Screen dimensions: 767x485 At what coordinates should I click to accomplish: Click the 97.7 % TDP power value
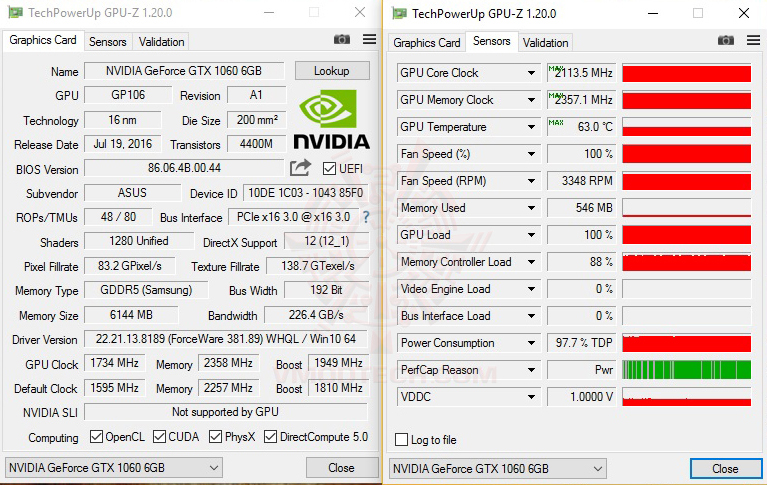(582, 343)
